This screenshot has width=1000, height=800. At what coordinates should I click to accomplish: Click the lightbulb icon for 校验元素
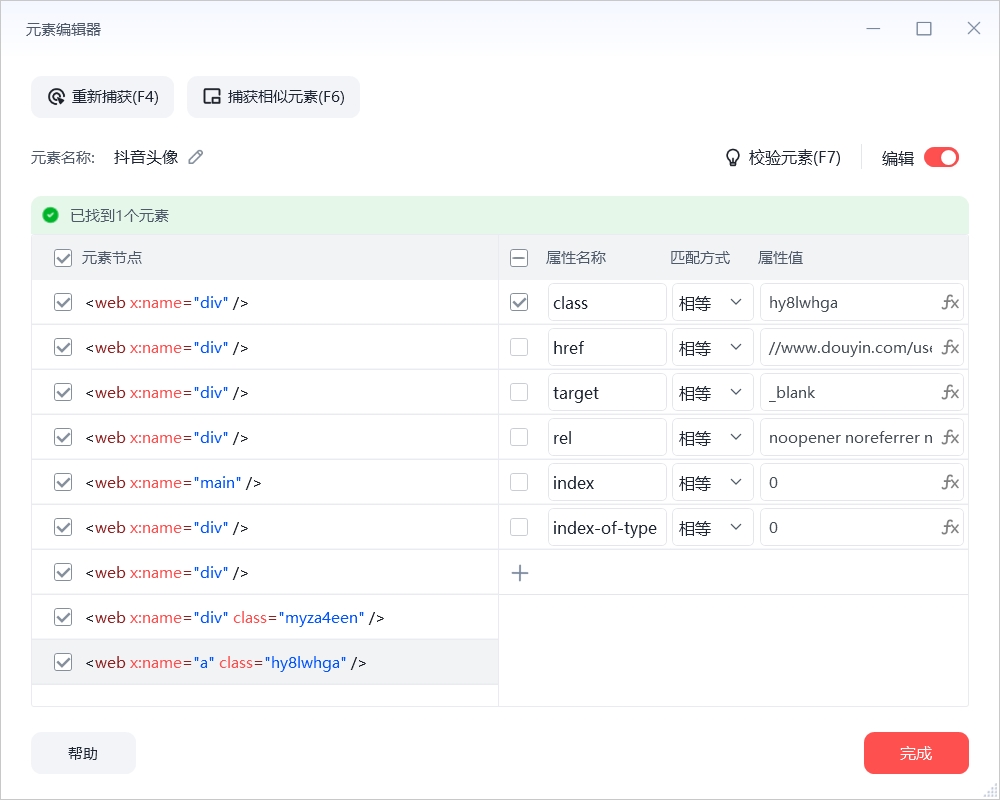(733, 158)
